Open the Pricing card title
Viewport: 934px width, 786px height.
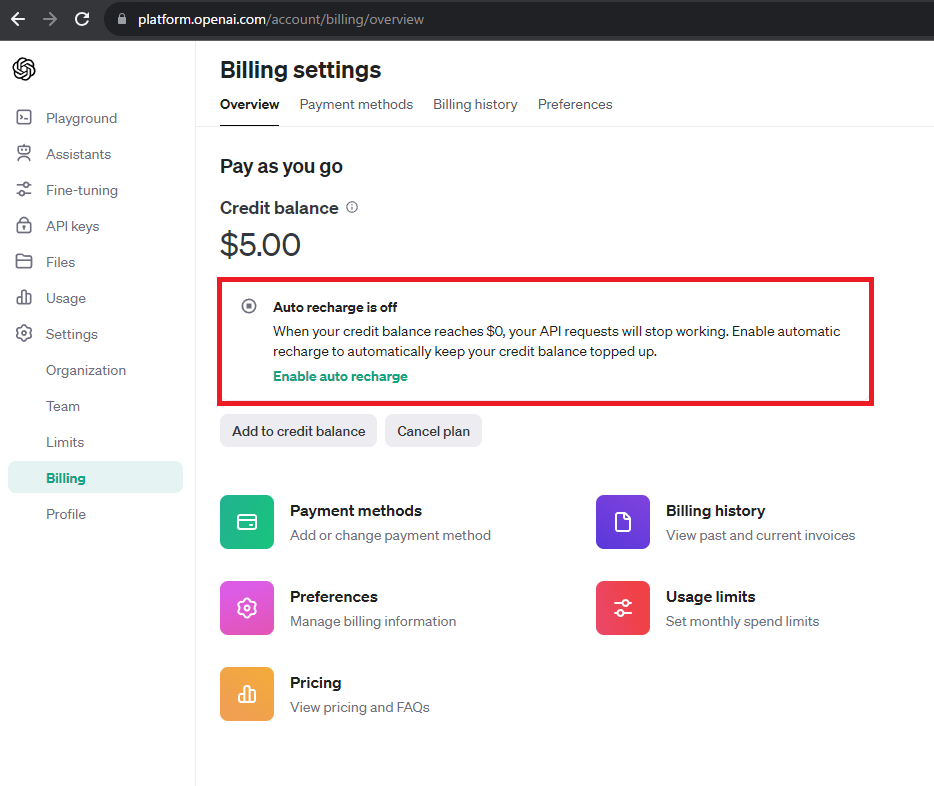pyautogui.click(x=316, y=682)
